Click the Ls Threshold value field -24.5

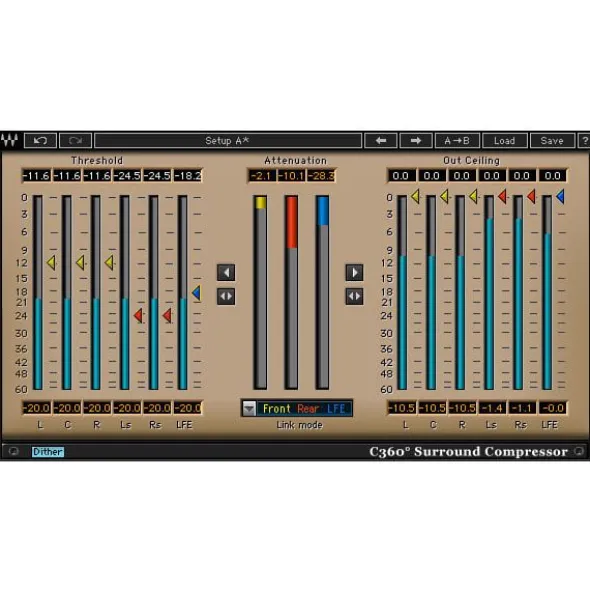click(127, 176)
